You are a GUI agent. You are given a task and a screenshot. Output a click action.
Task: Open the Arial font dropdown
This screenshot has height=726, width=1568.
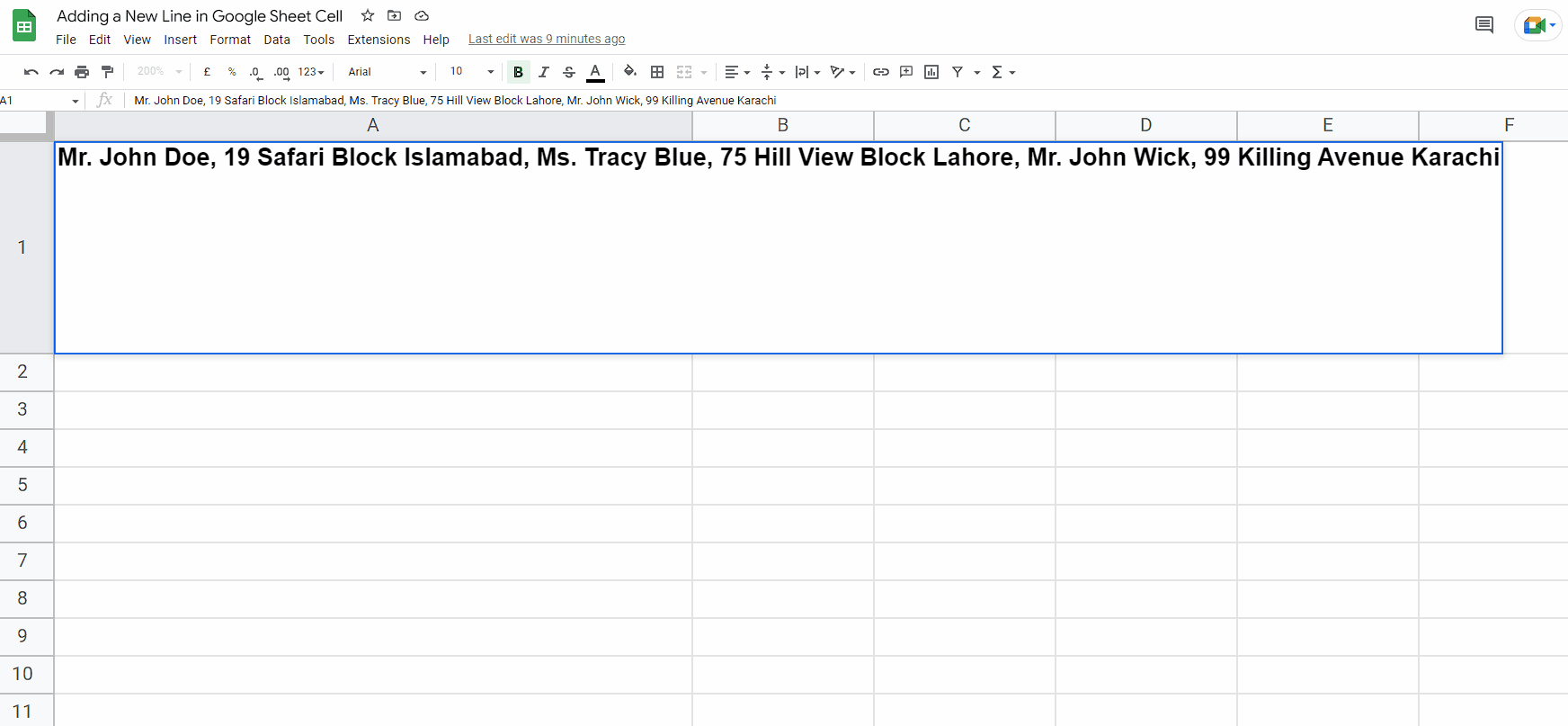click(x=387, y=72)
